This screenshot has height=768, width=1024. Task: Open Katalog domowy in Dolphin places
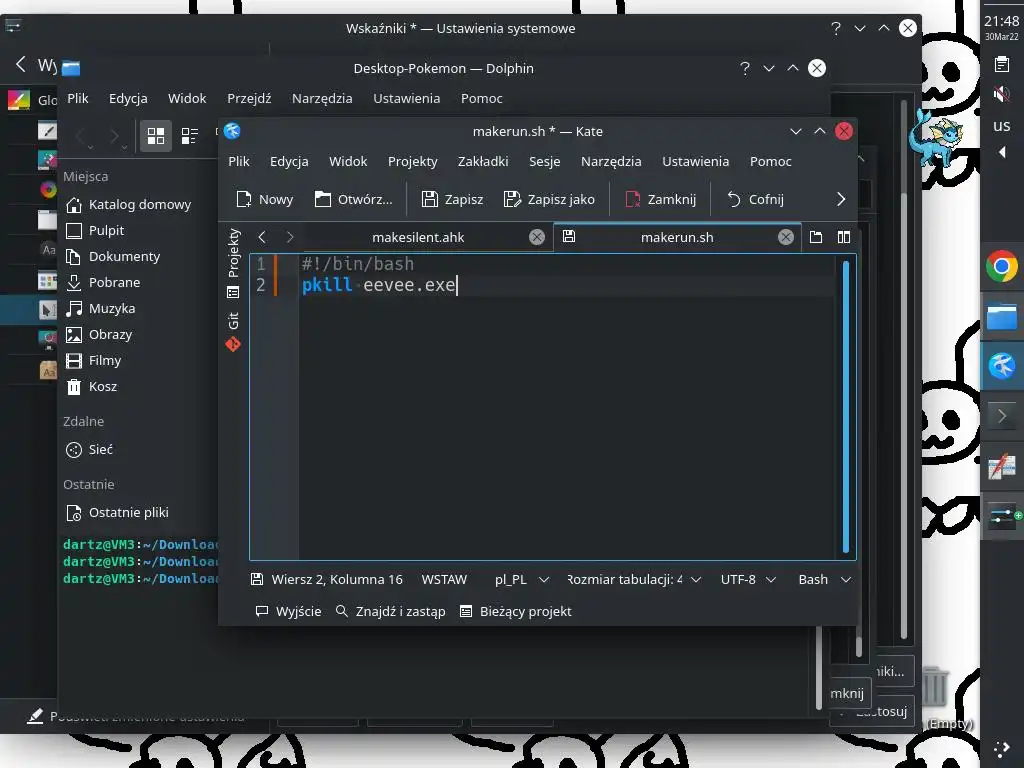[129, 204]
